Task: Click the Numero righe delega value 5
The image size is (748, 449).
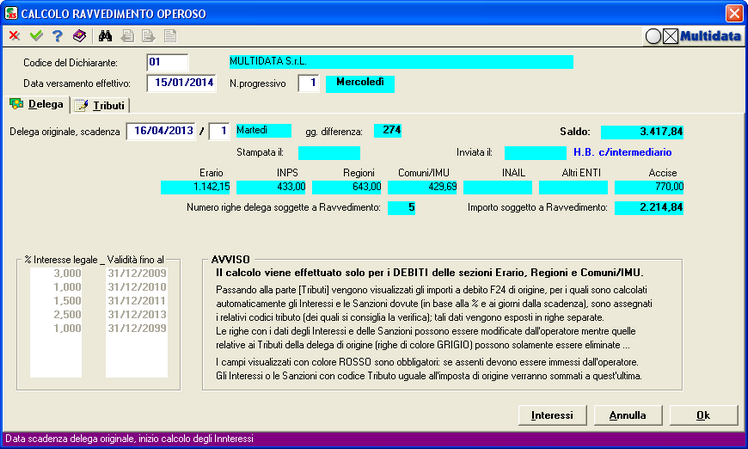Action: 401,208
